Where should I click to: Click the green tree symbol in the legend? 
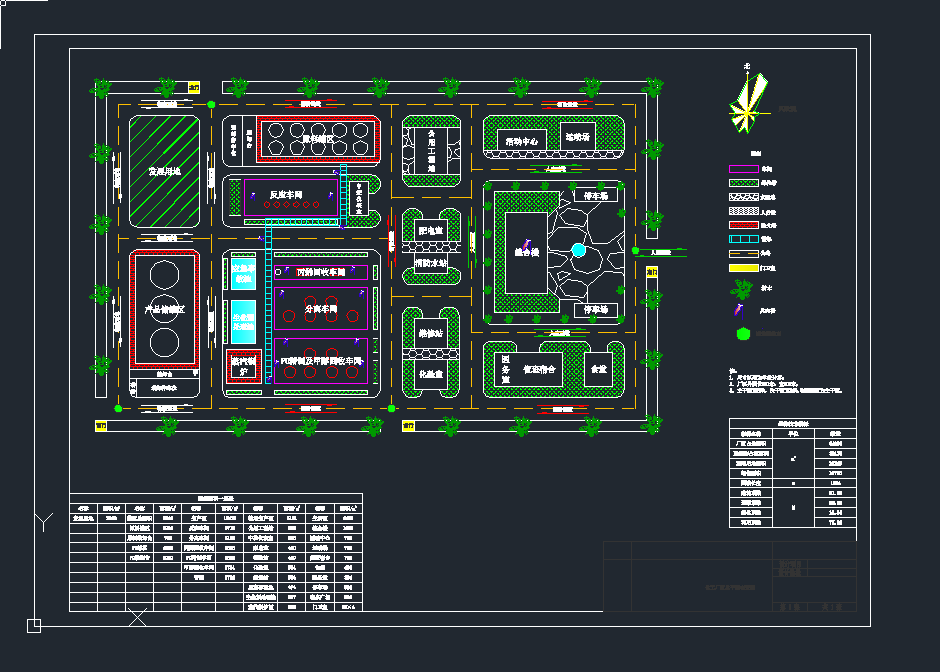pyautogui.click(x=741, y=290)
